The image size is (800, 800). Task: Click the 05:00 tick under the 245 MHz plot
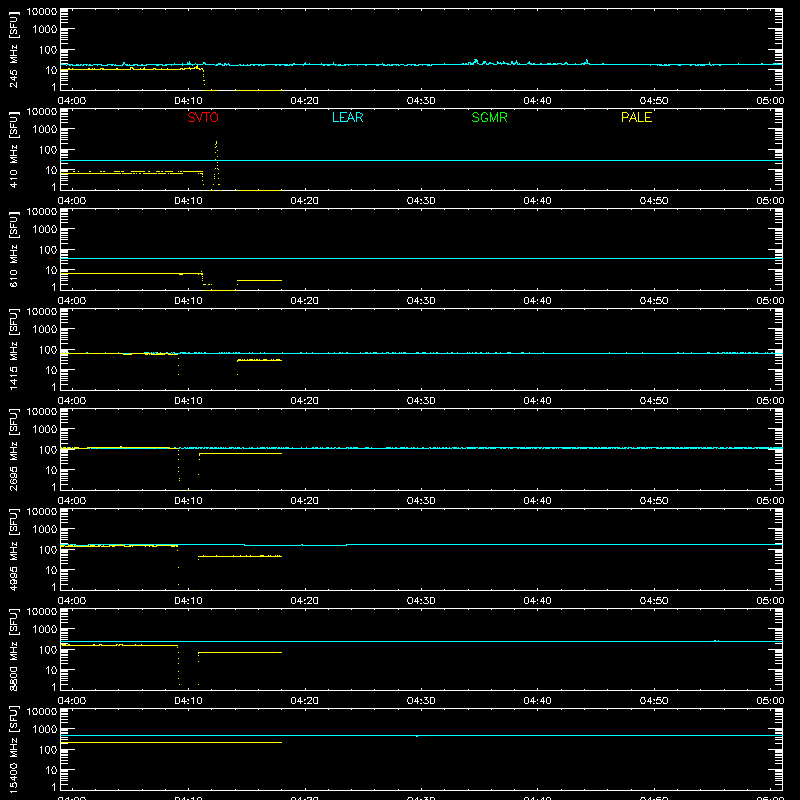(770, 101)
